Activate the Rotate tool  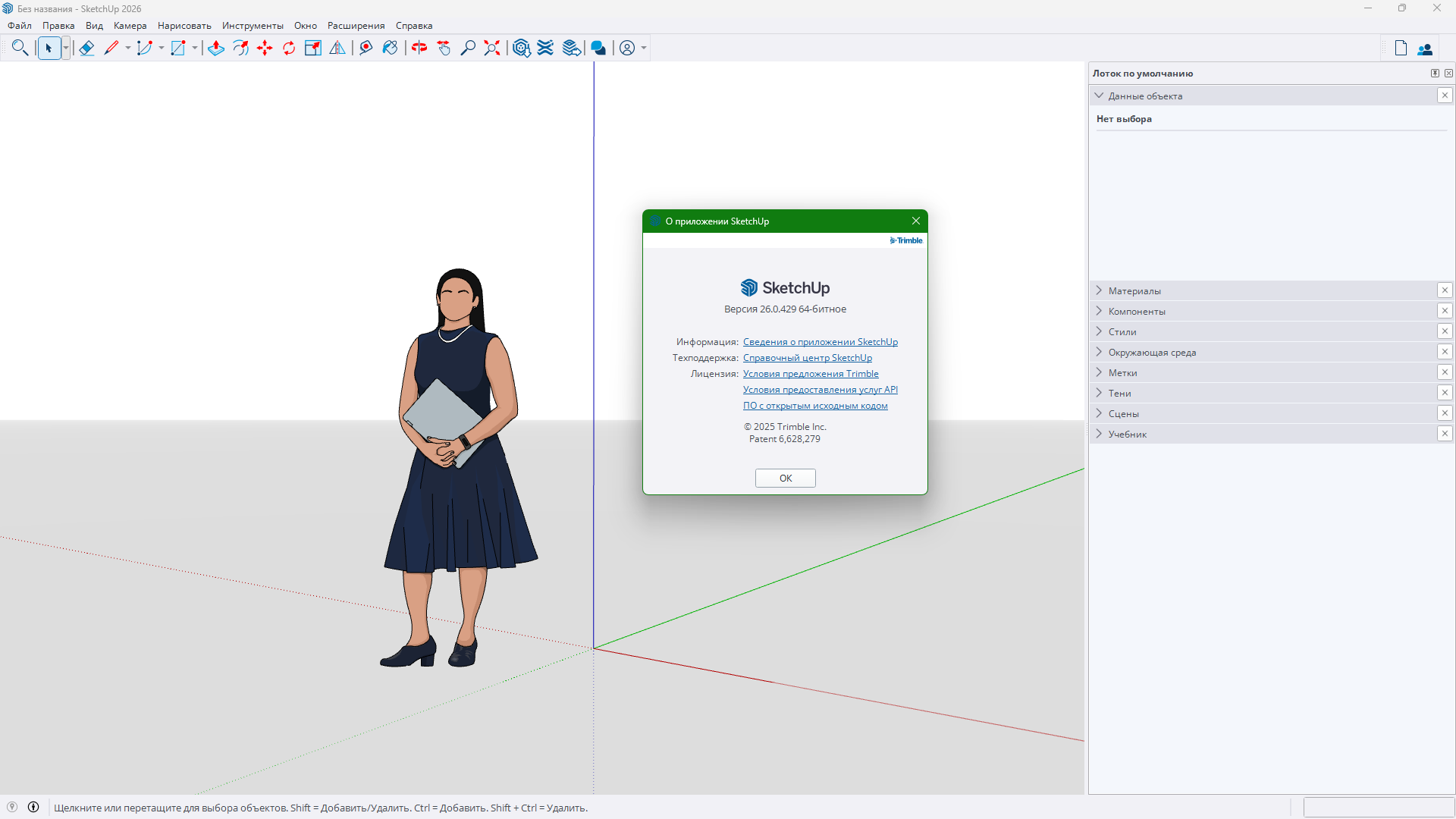289,48
